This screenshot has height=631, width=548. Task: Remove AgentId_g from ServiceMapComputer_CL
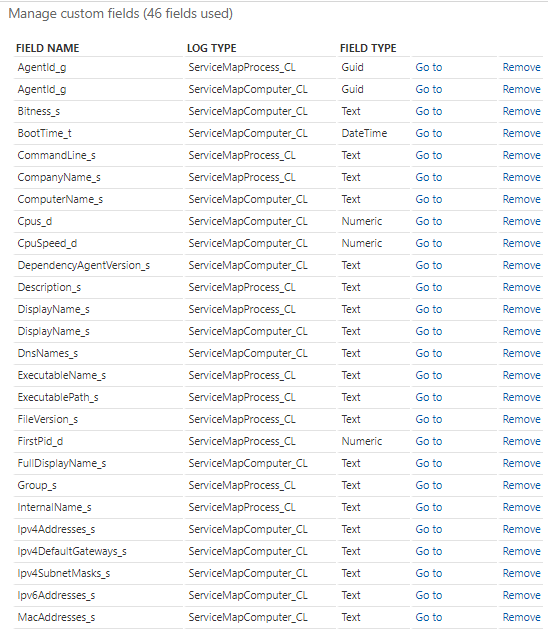point(521,89)
